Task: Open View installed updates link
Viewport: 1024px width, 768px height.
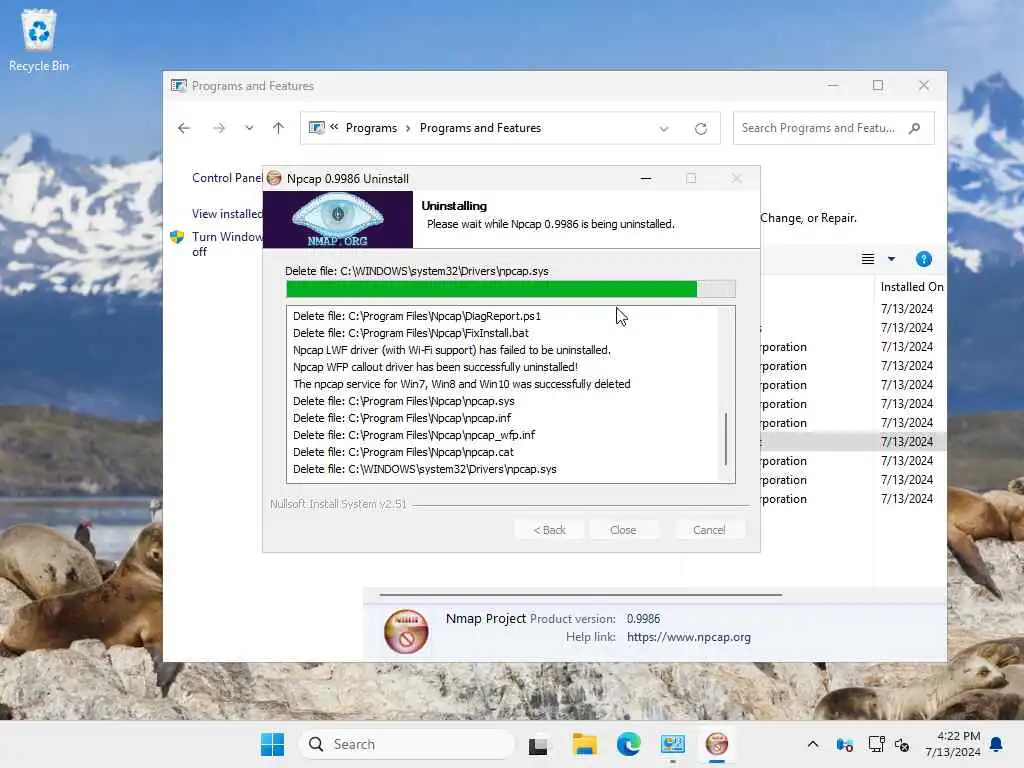Action: (x=227, y=214)
